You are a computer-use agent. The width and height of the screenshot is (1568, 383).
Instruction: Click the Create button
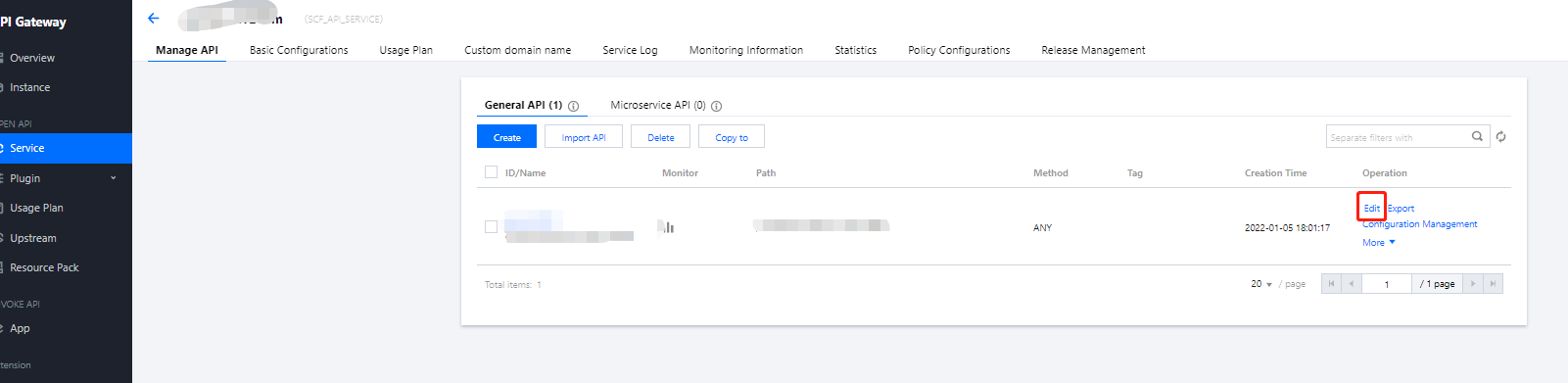pyautogui.click(x=506, y=137)
